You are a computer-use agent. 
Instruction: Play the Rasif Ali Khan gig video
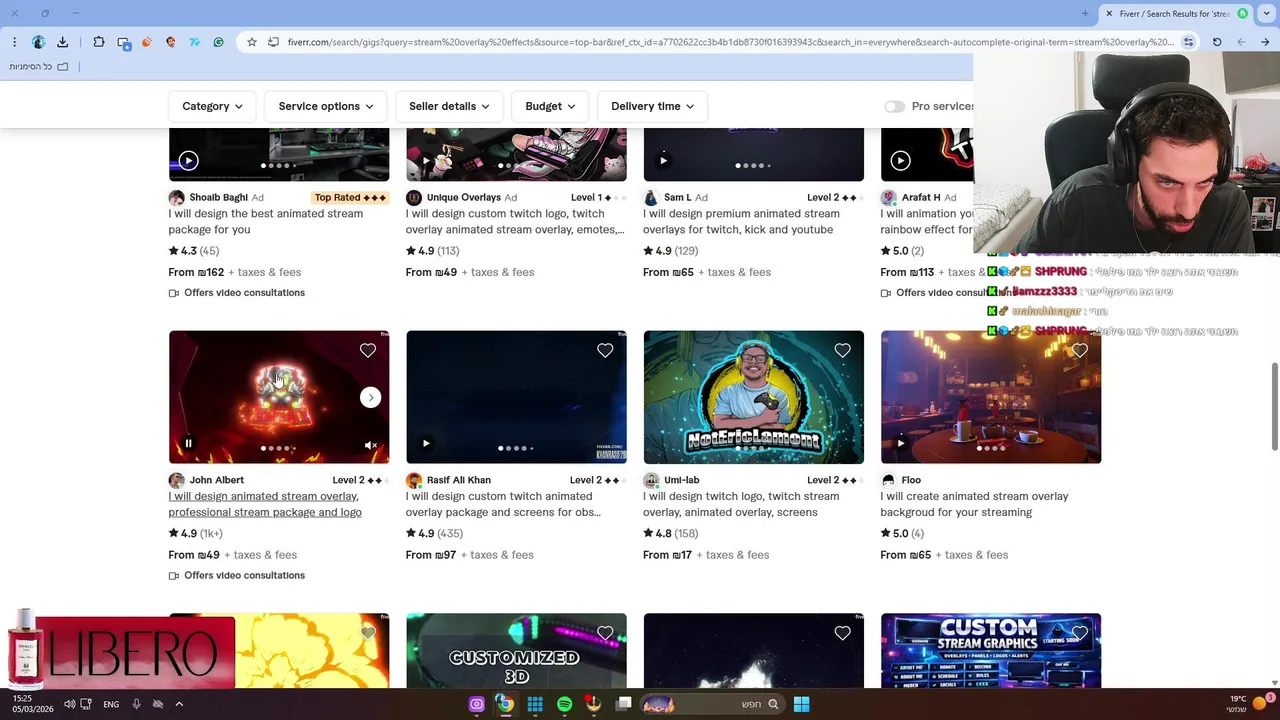pyautogui.click(x=426, y=443)
